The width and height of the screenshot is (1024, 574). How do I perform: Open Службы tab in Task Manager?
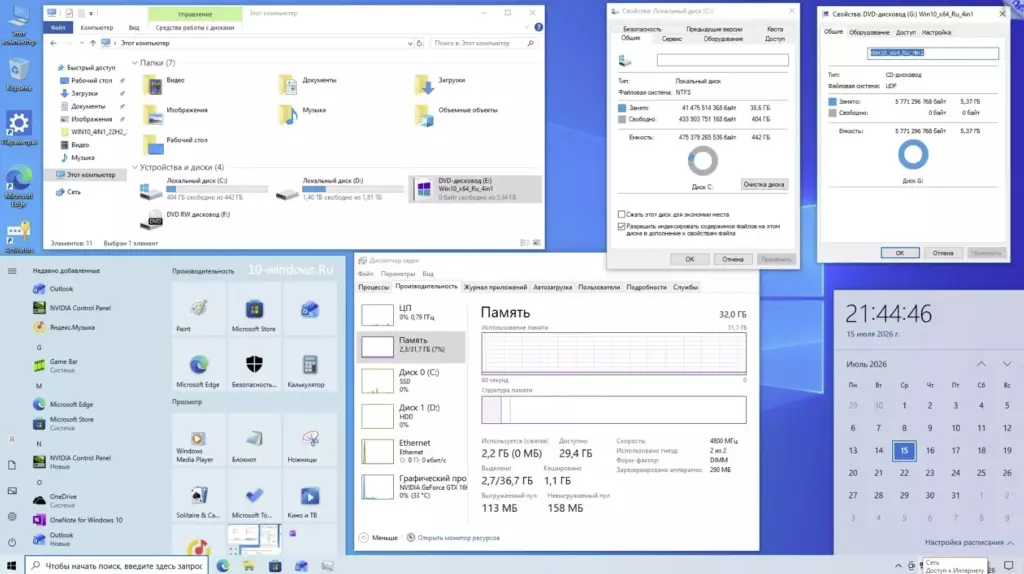point(685,287)
